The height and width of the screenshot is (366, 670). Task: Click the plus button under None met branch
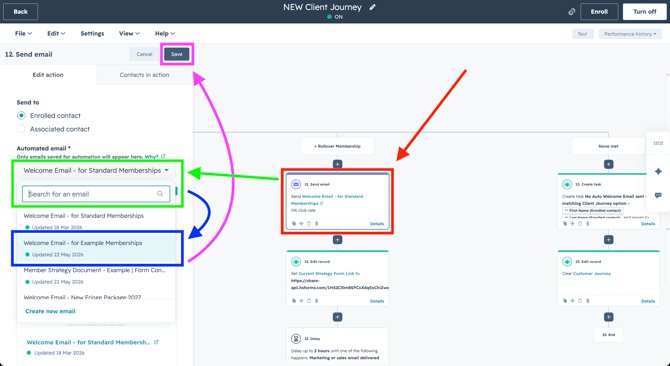click(x=609, y=164)
